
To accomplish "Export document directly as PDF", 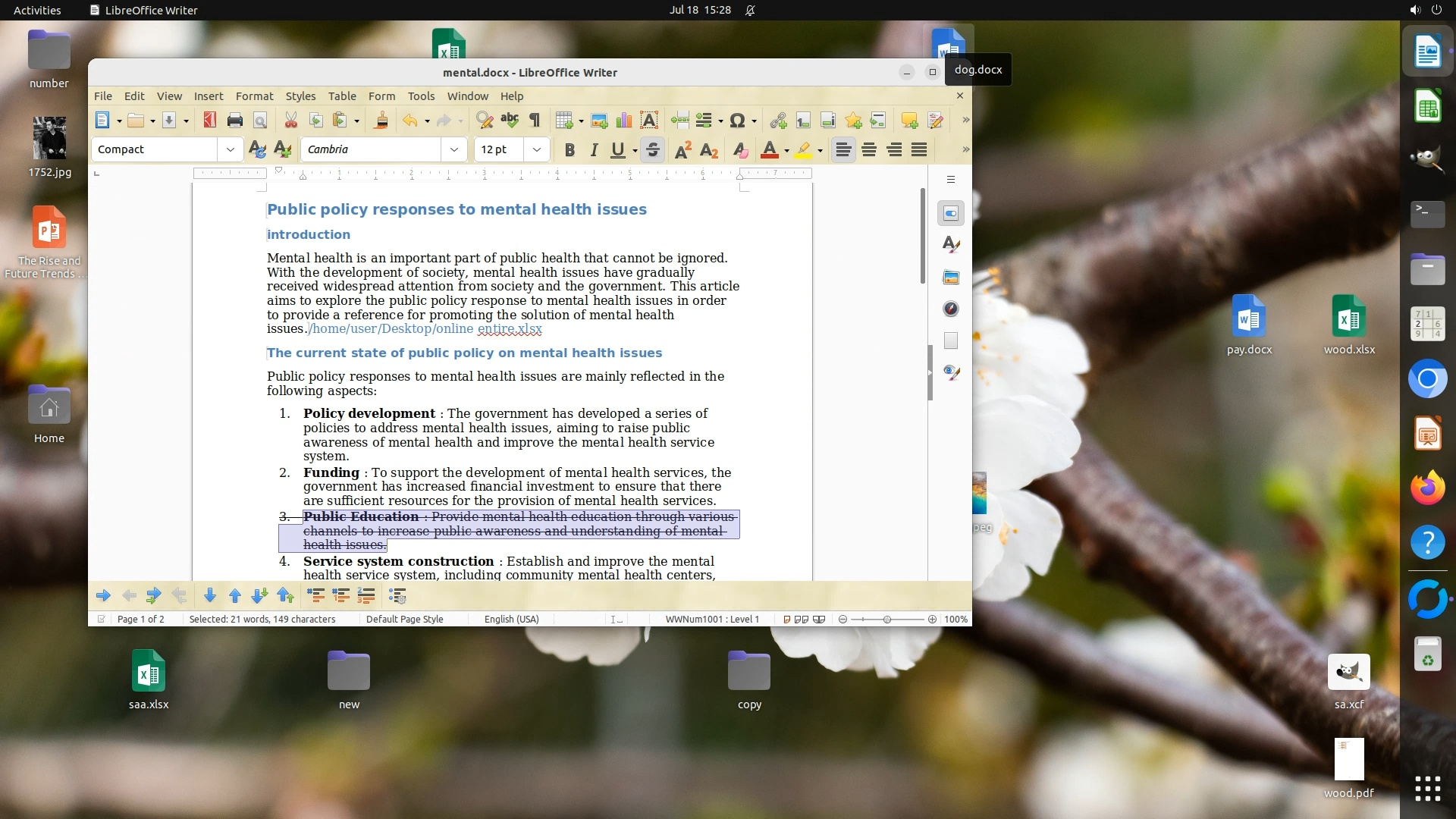I will click(x=210, y=121).
